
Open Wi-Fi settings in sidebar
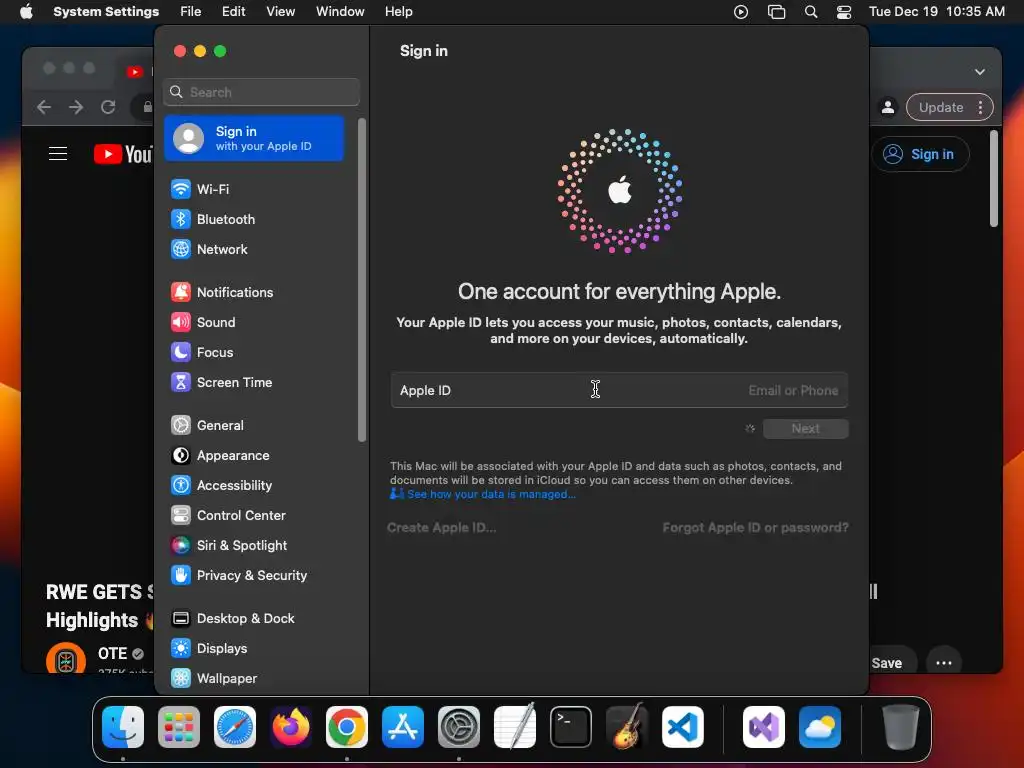(x=255, y=189)
